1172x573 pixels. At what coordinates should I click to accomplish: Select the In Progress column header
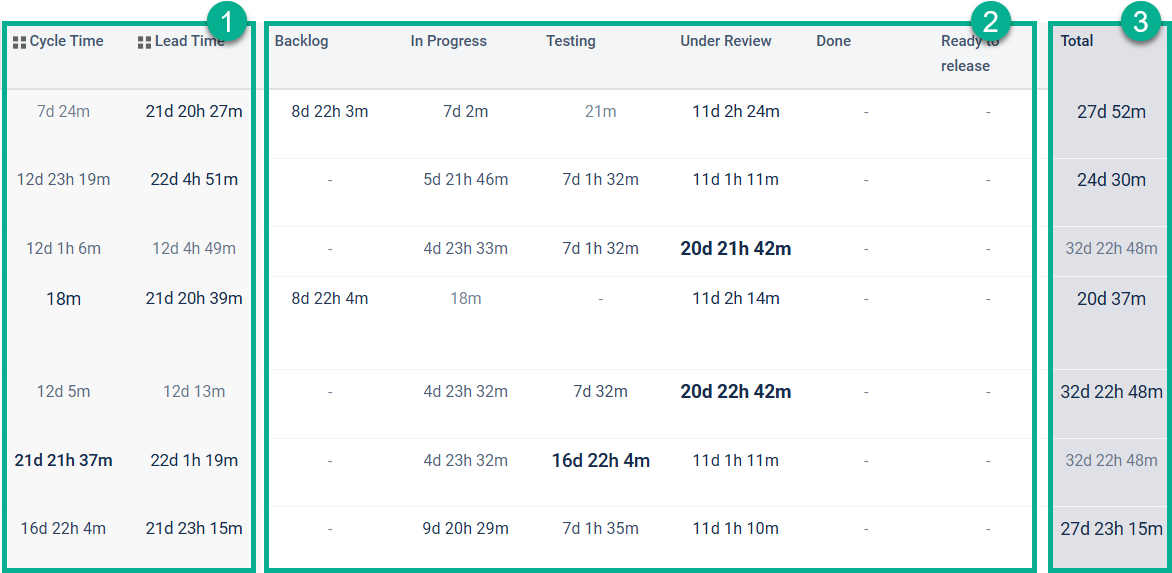point(448,41)
